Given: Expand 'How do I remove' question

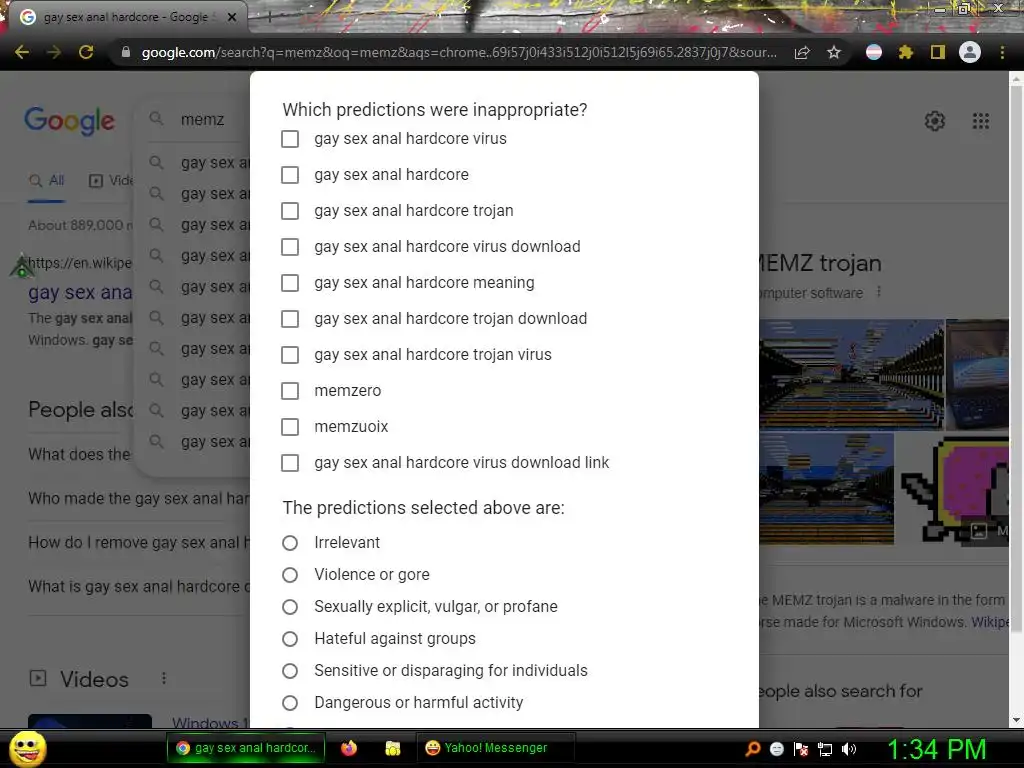Looking at the screenshot, I should tap(138, 542).
